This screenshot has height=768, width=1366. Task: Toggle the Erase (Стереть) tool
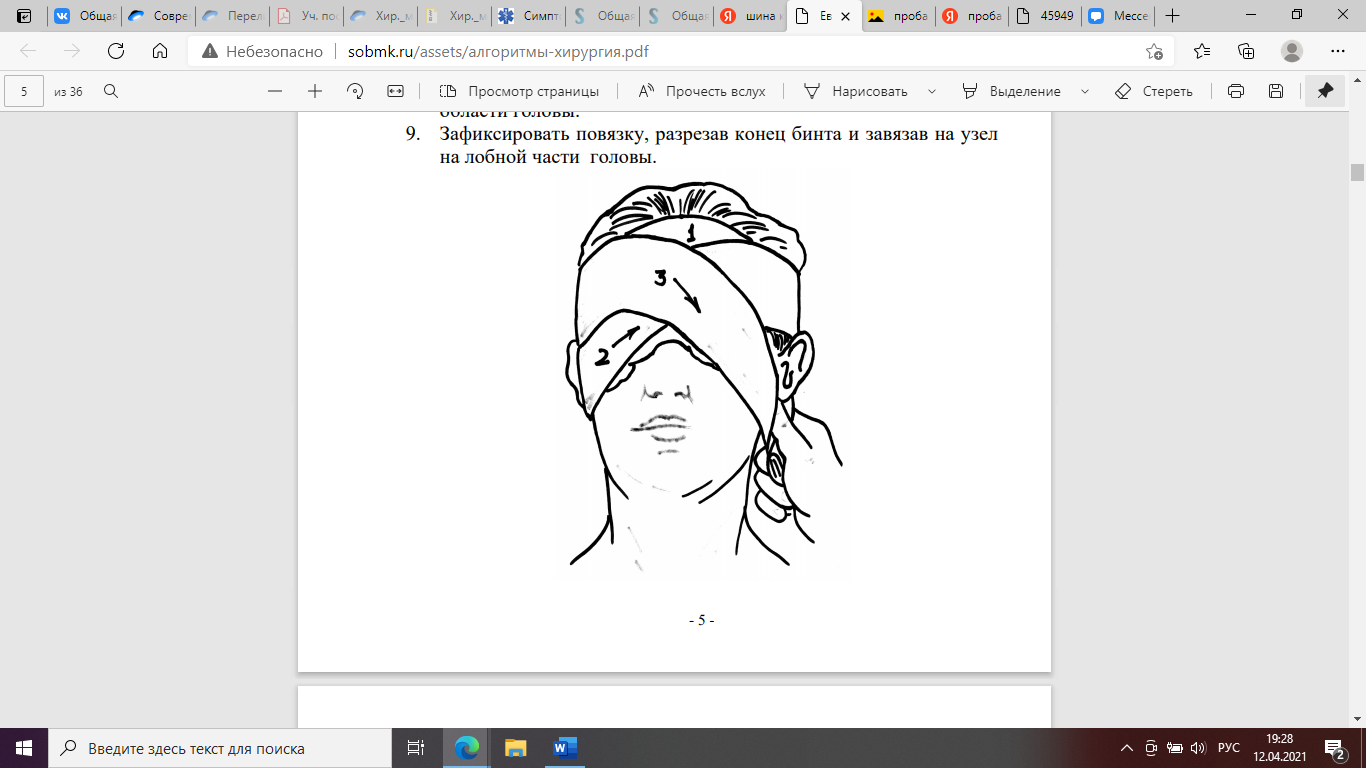point(1154,91)
